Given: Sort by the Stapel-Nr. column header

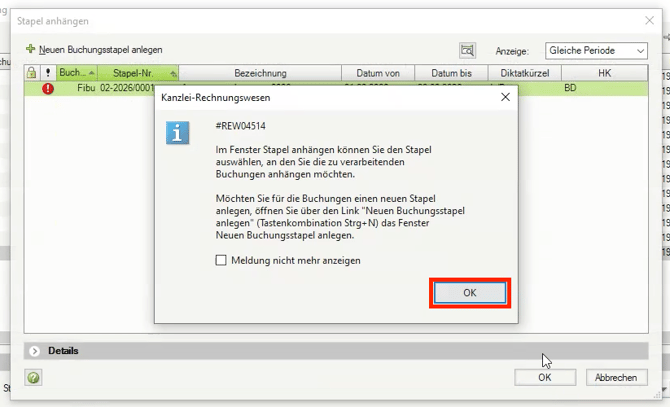Looking at the screenshot, I should [137, 73].
